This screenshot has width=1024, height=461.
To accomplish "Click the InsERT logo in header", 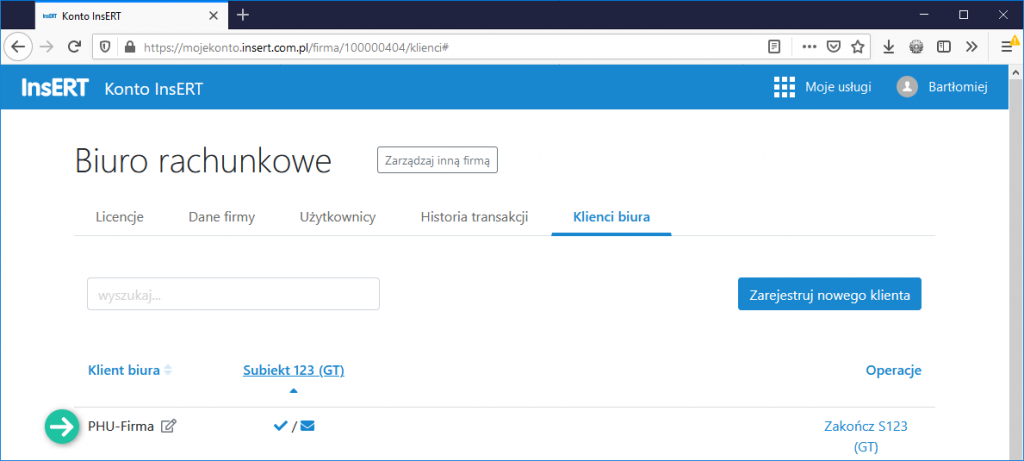I will [55, 87].
